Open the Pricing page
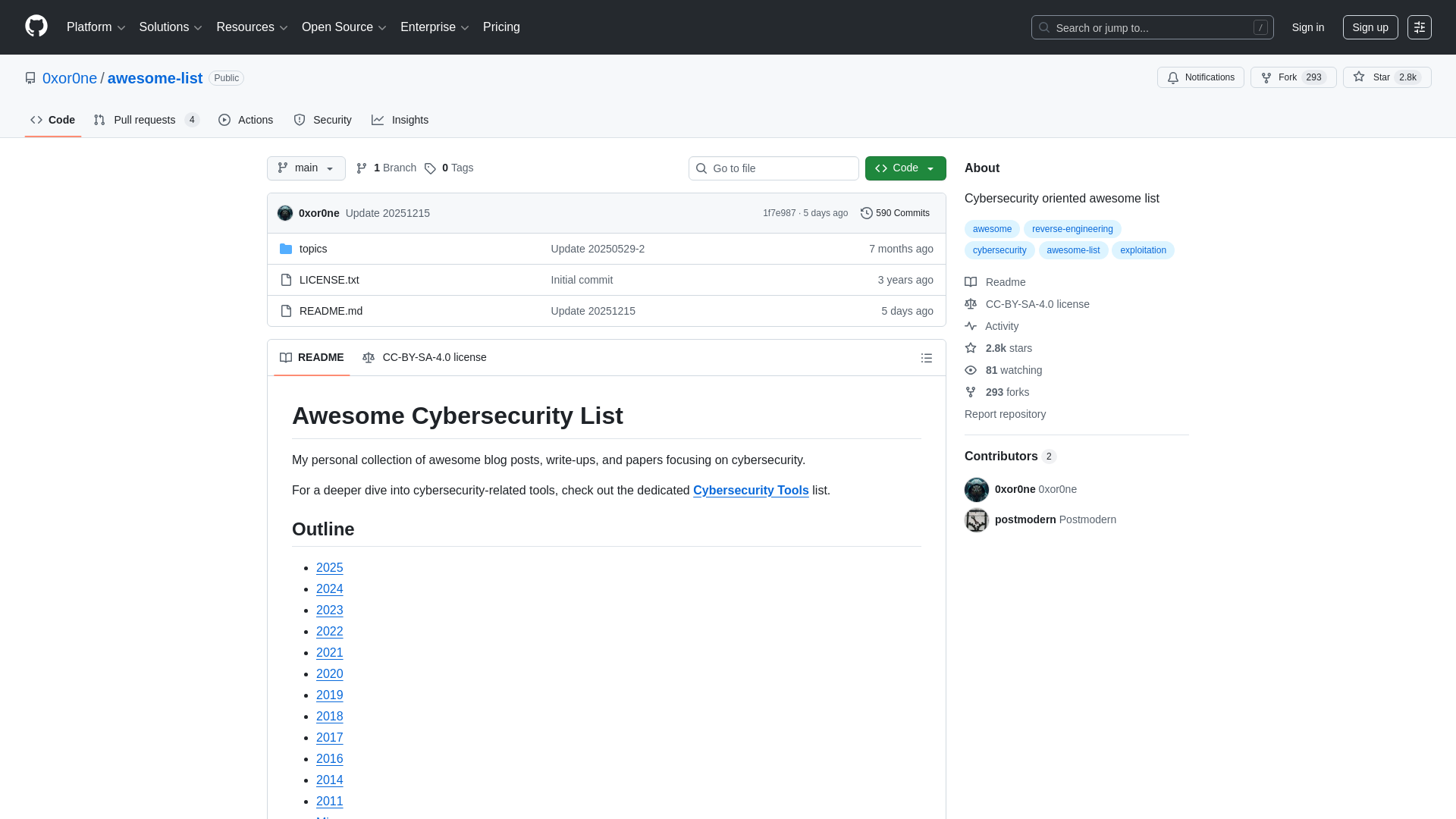The image size is (1456, 819). pyautogui.click(x=501, y=27)
